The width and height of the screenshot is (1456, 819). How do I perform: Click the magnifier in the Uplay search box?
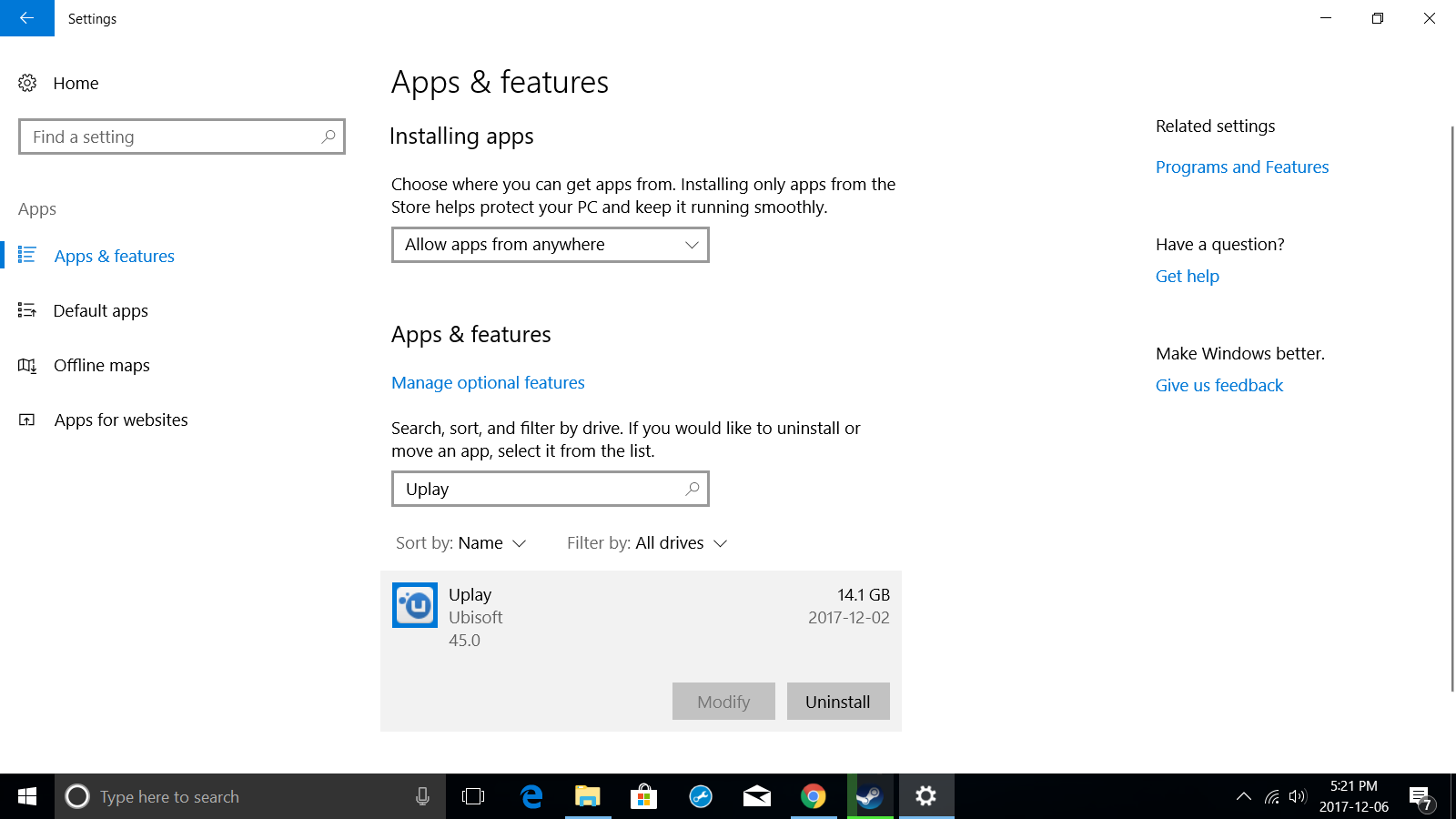[x=693, y=489]
